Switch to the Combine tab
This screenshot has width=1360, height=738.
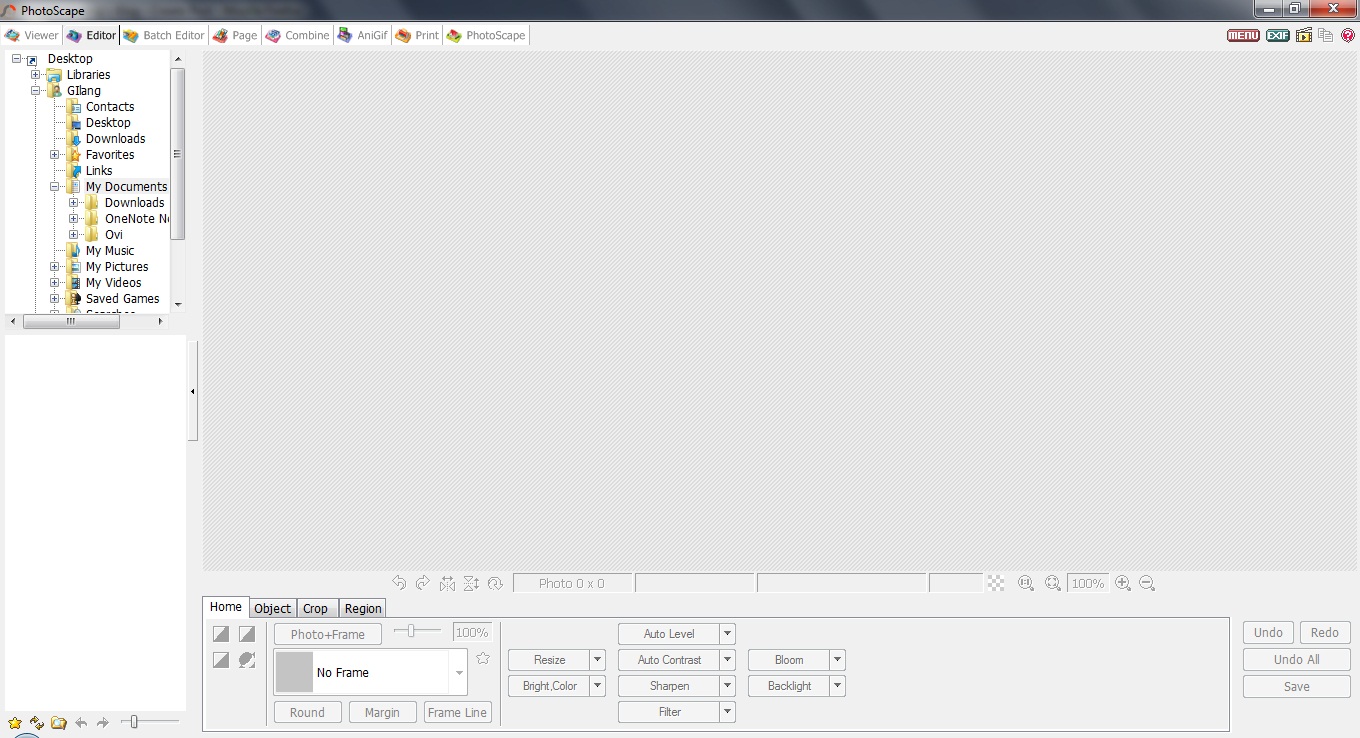click(297, 35)
